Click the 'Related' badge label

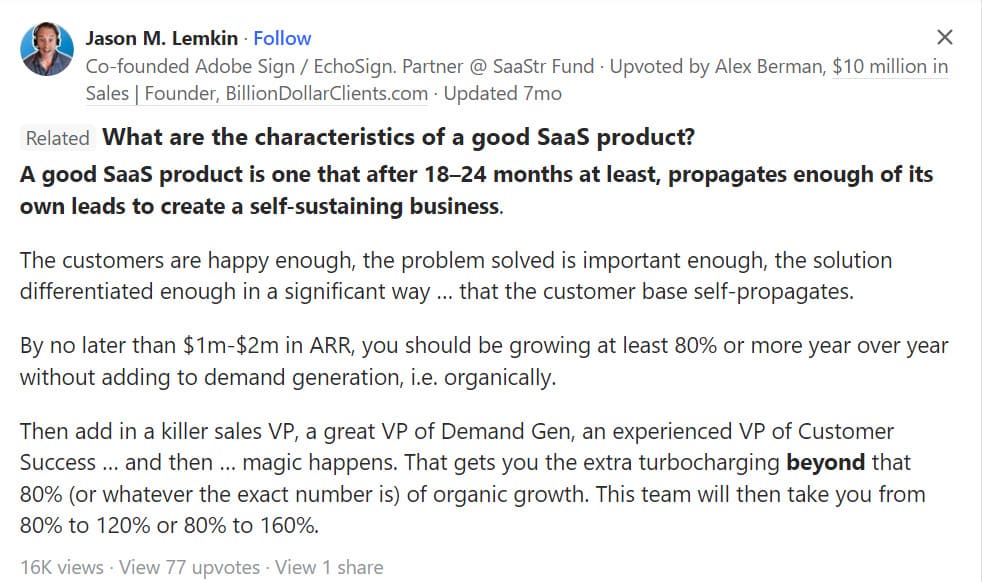[58, 138]
